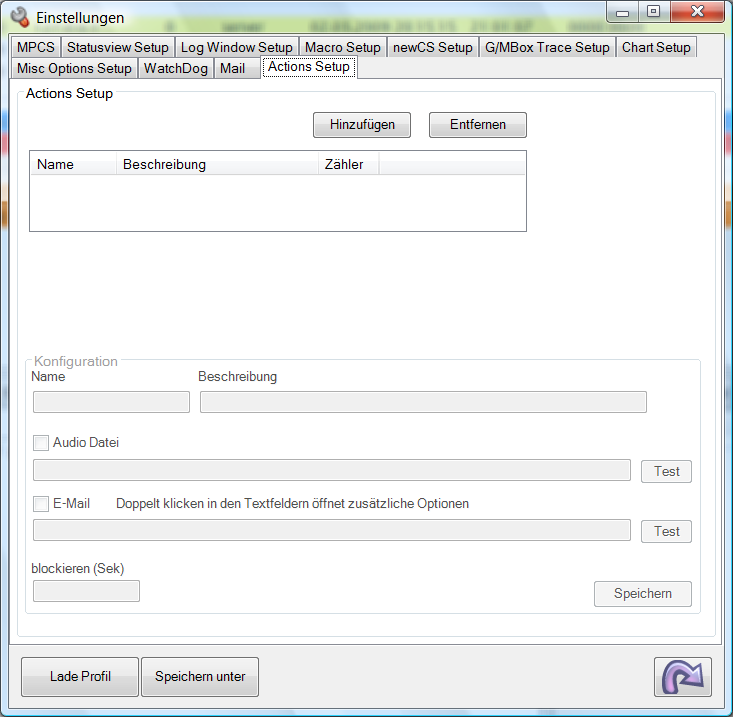Click the blockieren (Sek) input field
733x717 pixels.
tap(86, 591)
